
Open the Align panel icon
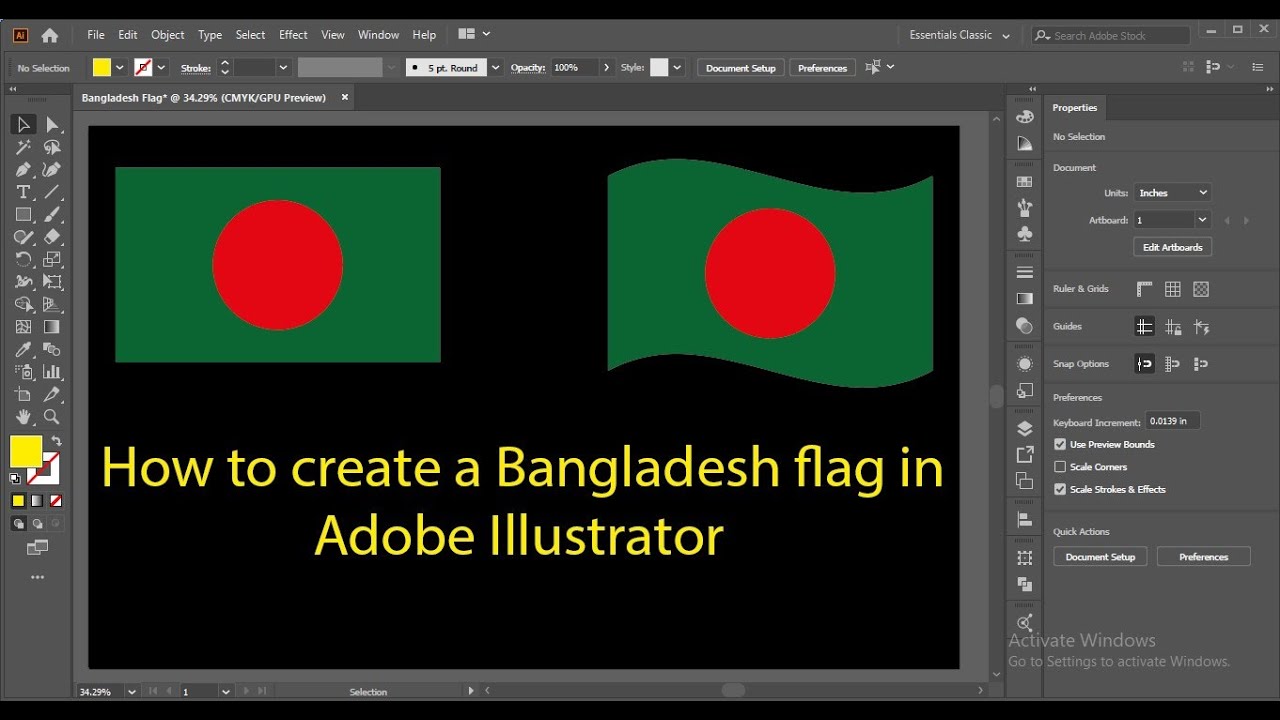tap(1024, 519)
